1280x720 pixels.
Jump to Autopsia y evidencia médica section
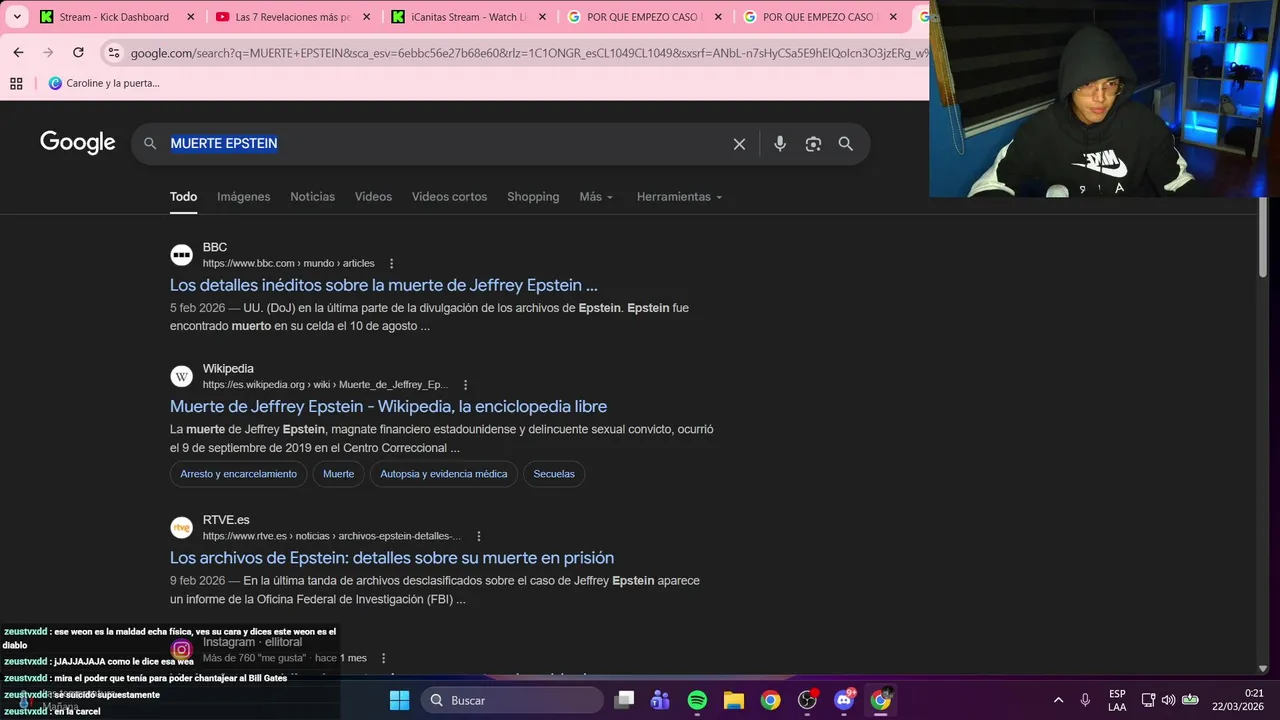pos(444,474)
